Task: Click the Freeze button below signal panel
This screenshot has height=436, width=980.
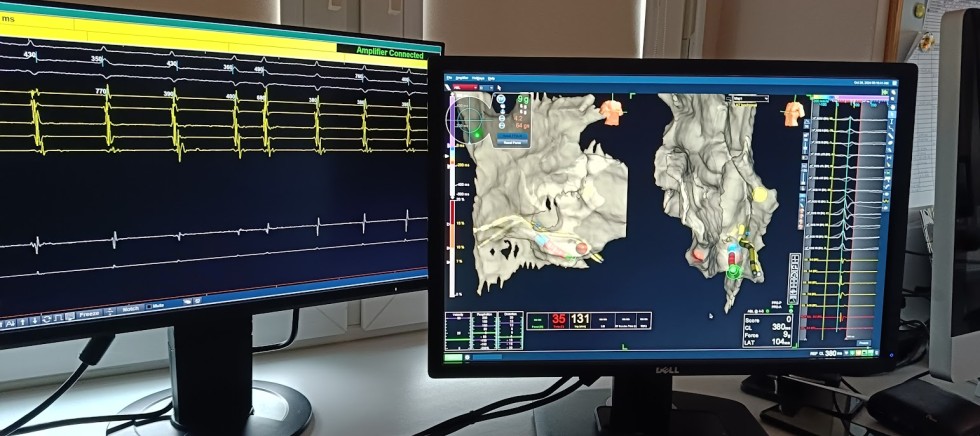Action: point(864,342)
